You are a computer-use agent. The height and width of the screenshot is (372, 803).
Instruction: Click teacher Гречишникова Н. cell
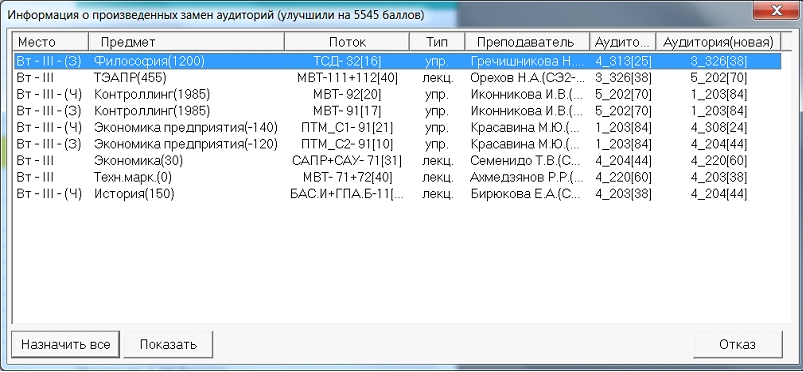[x=527, y=61]
